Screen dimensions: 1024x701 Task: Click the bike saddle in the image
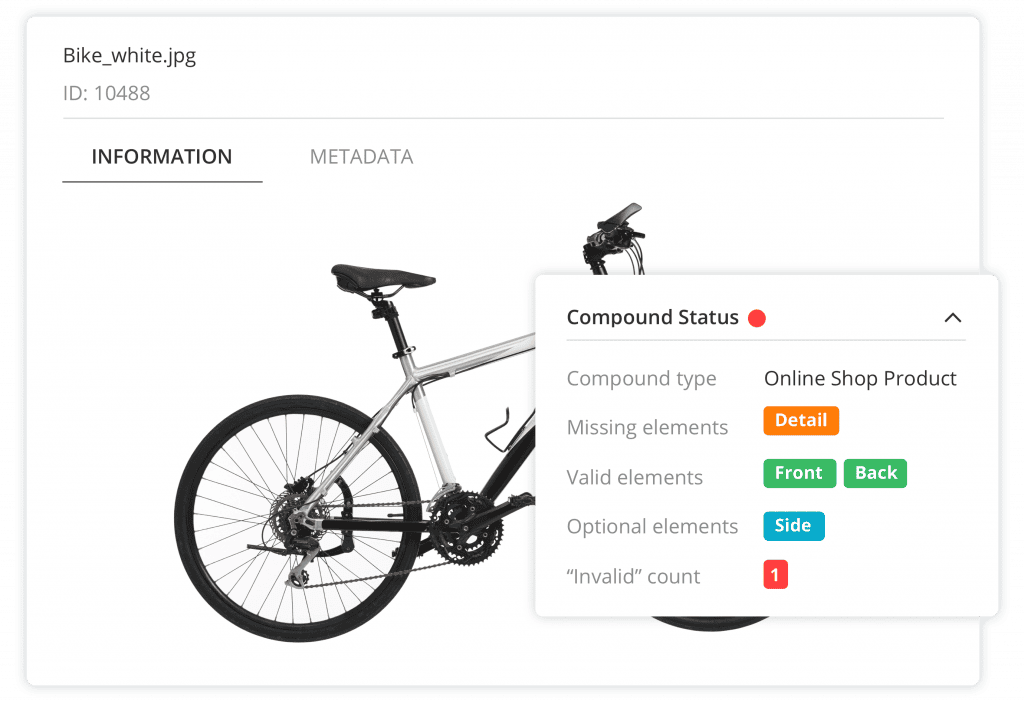click(x=382, y=276)
